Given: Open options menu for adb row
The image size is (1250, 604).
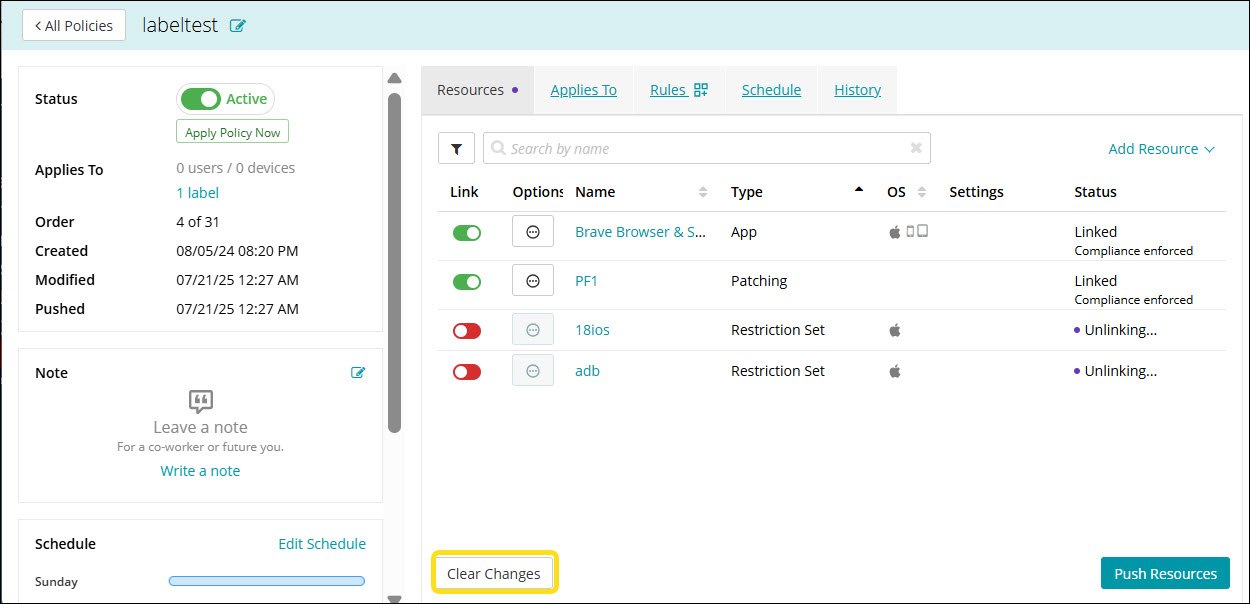Looking at the screenshot, I should click(533, 371).
